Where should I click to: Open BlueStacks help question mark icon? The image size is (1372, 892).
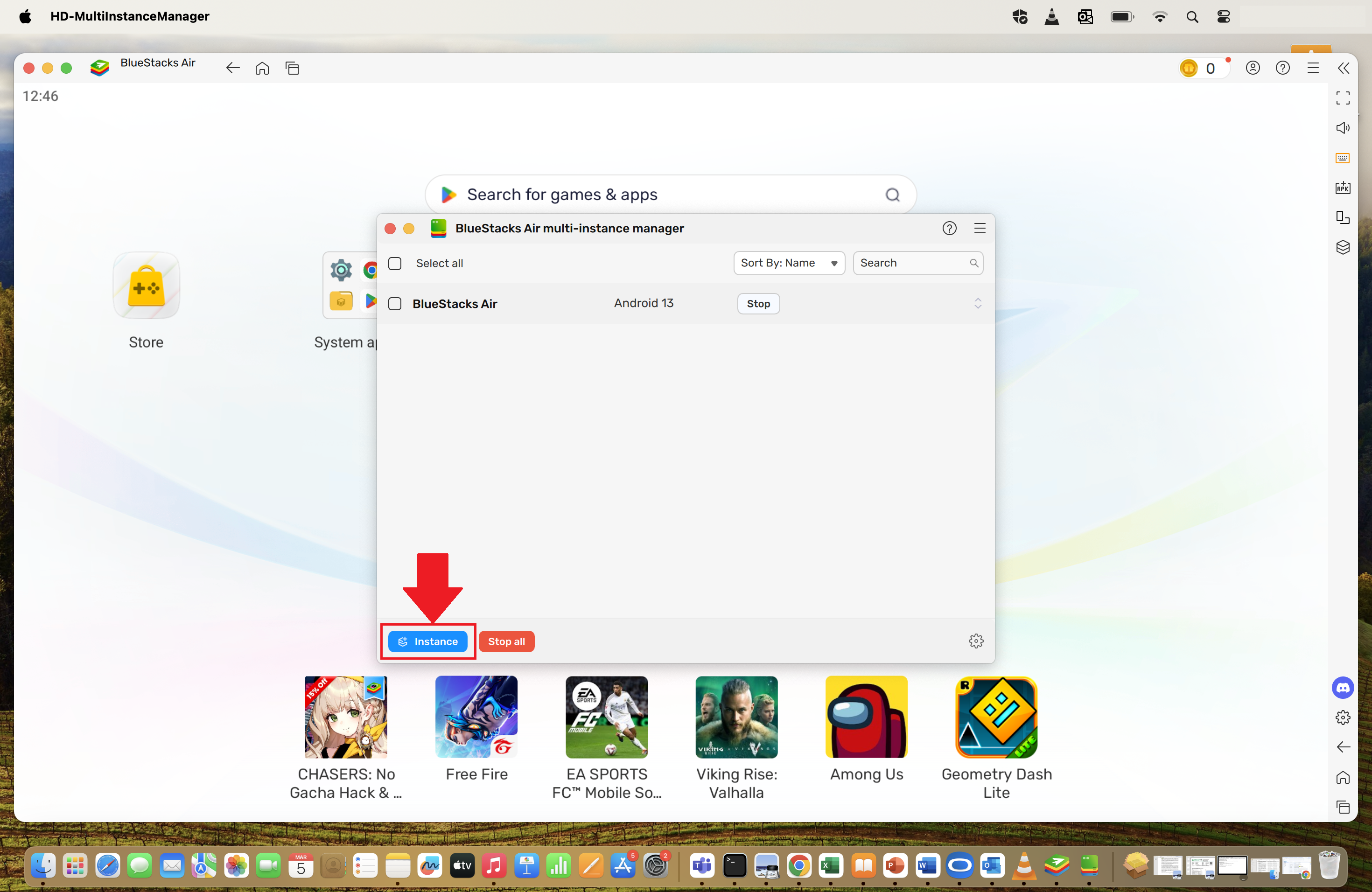[x=1283, y=68]
